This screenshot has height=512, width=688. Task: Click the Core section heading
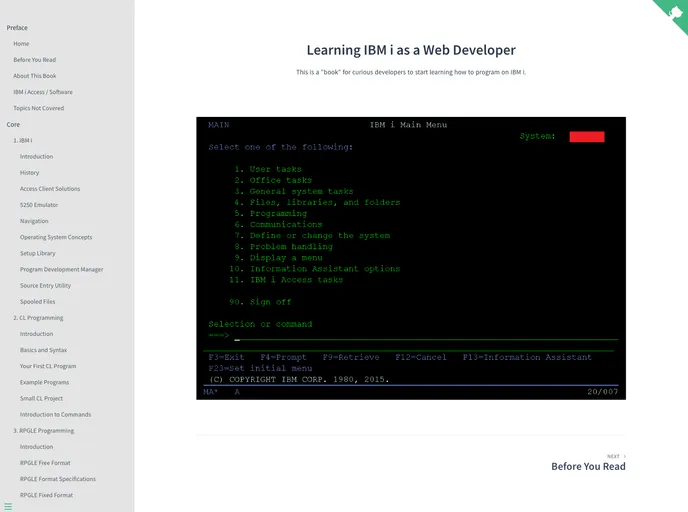(x=13, y=125)
